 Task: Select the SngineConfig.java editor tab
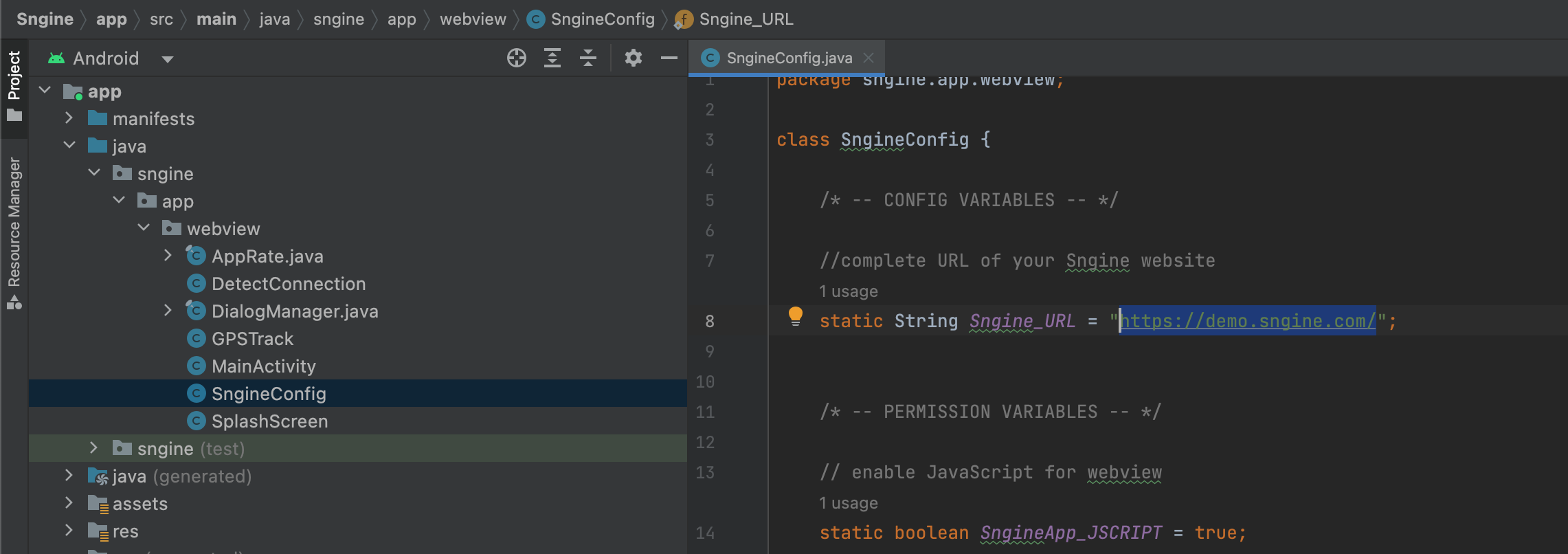point(788,58)
